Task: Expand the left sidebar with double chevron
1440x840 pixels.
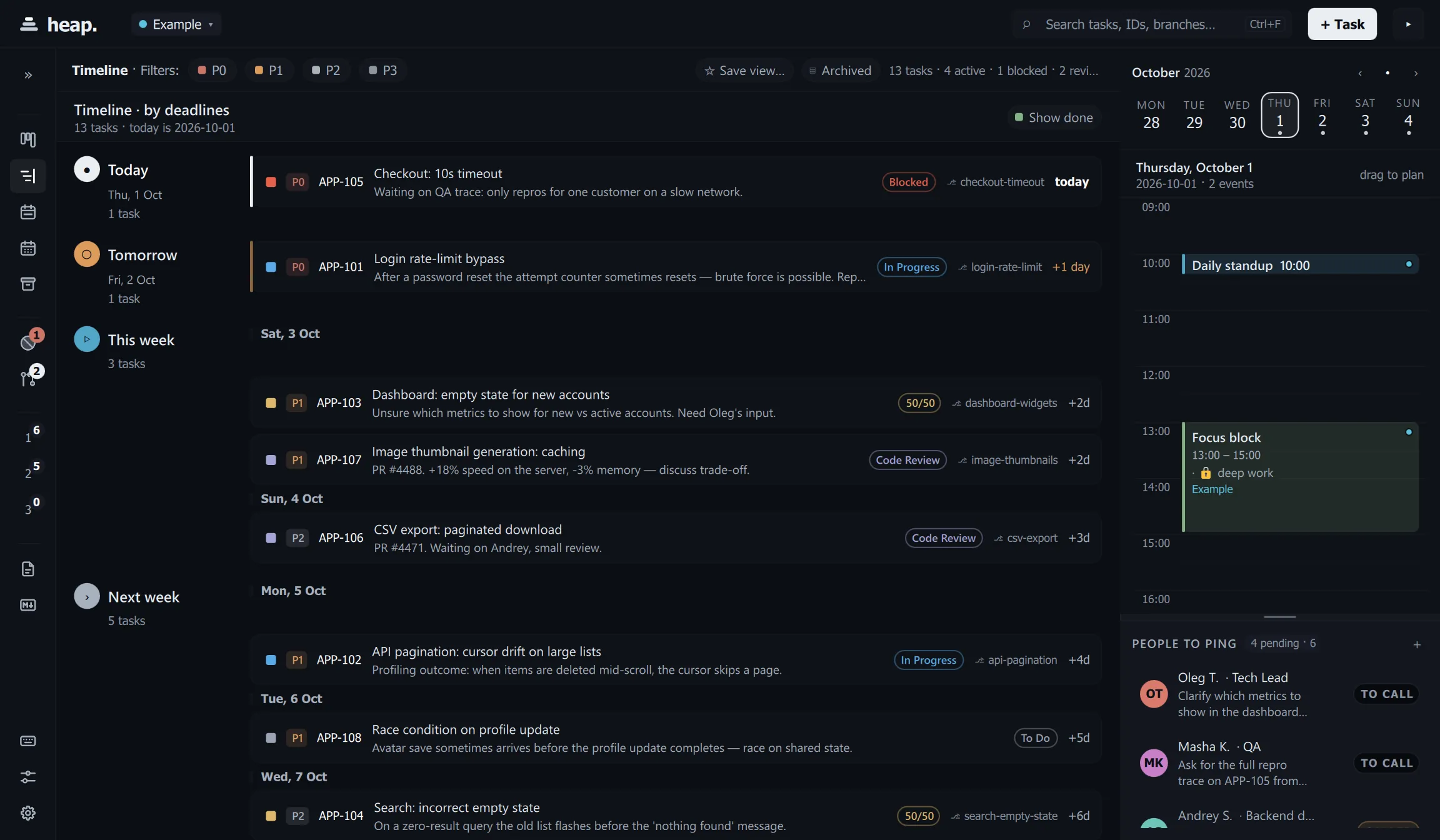Action: tap(28, 75)
